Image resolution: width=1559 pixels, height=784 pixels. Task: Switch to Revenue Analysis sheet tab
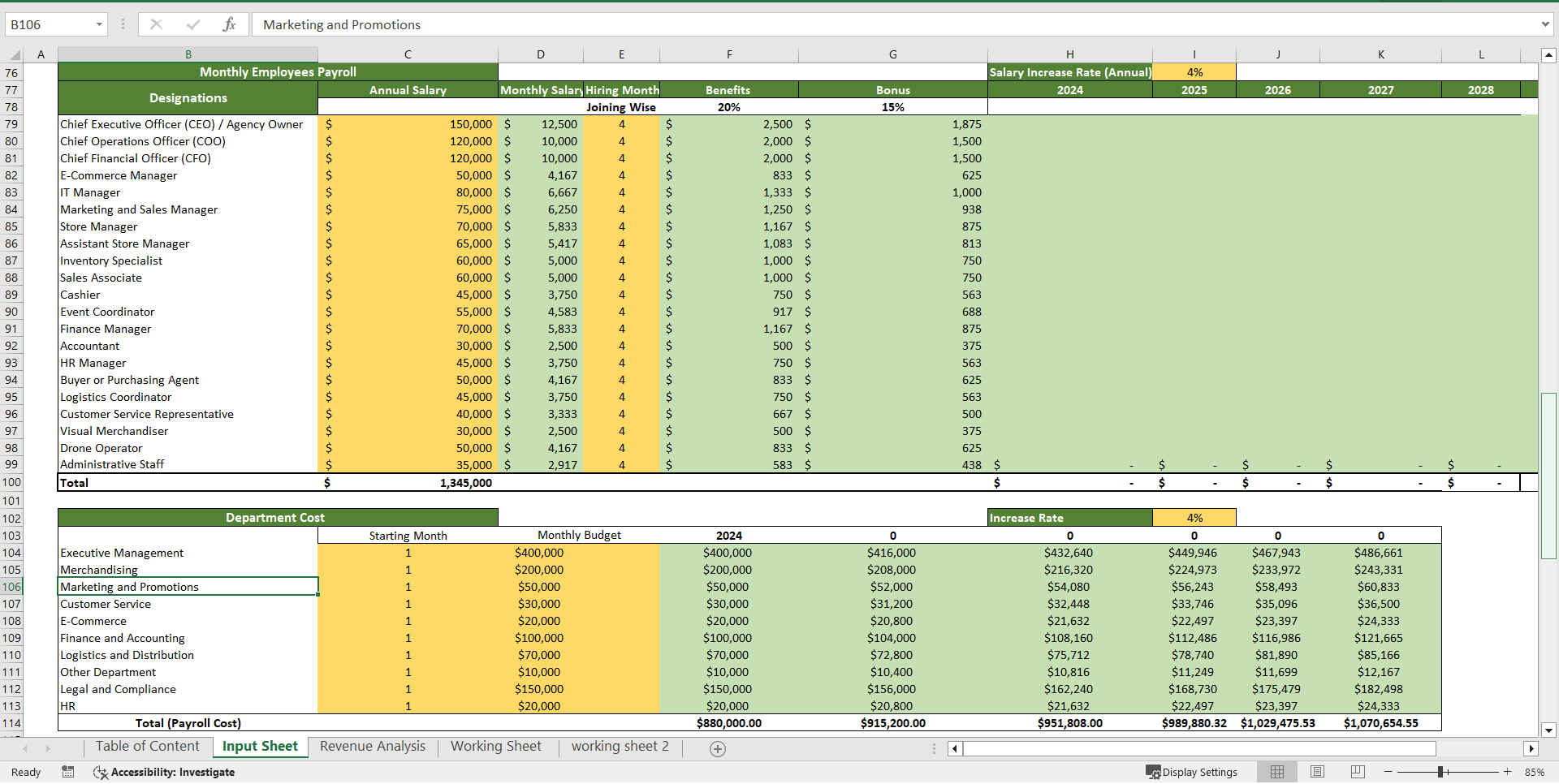pos(372,747)
